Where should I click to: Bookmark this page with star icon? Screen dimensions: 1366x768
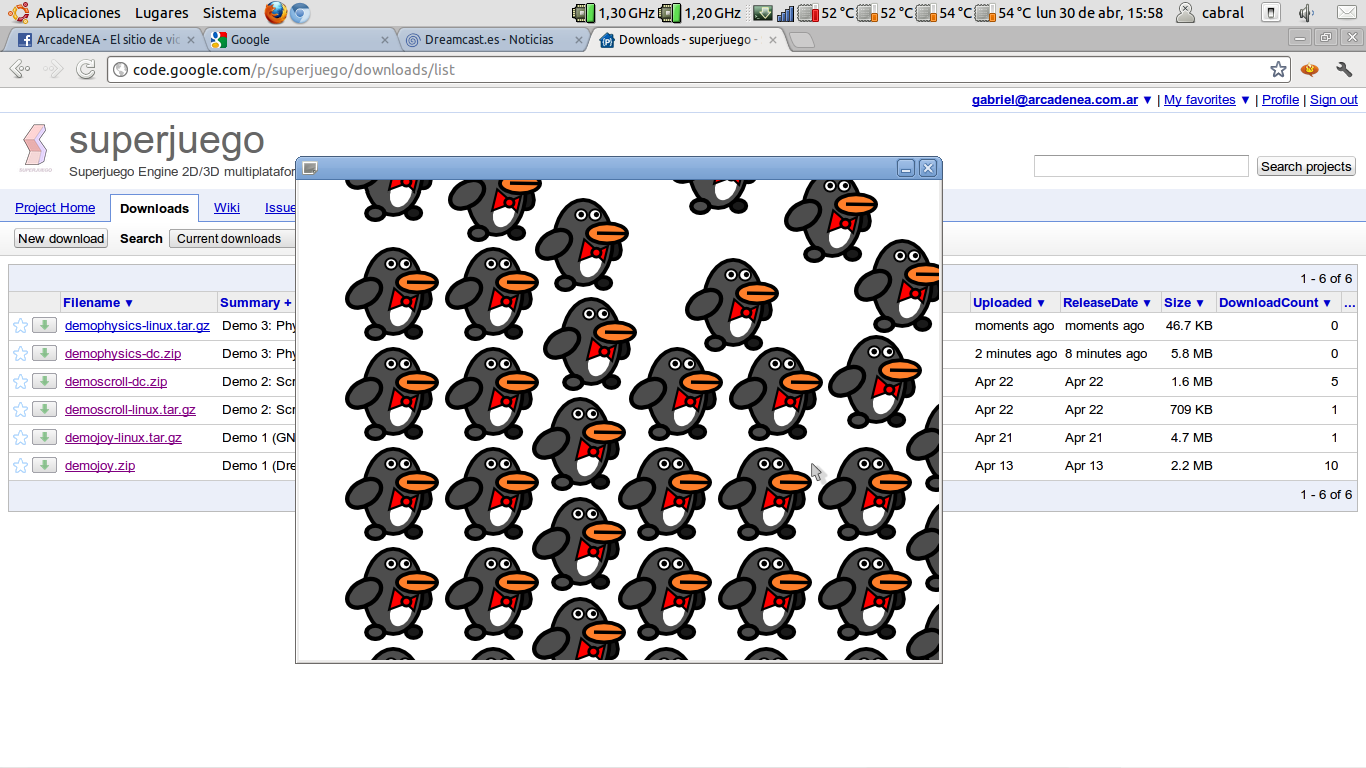(1278, 69)
